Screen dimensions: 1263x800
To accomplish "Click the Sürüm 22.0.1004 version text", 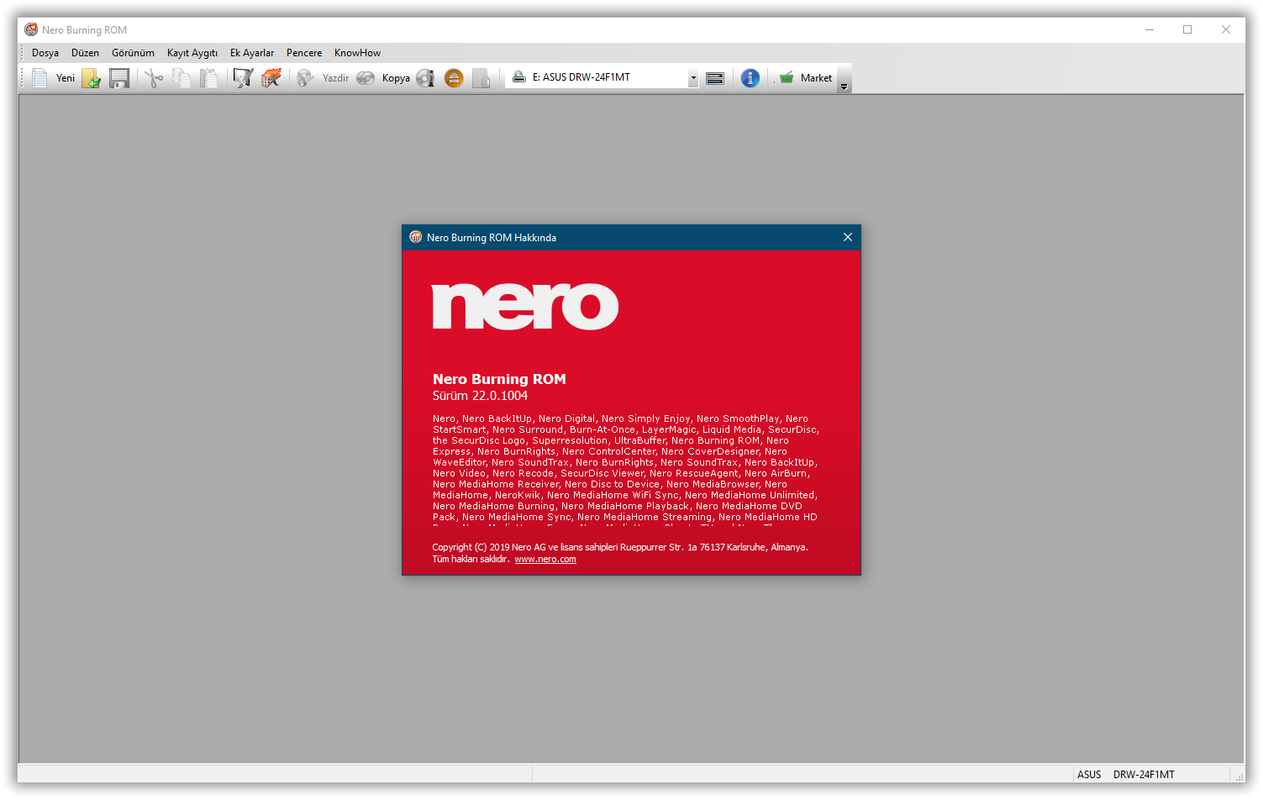I will click(480, 396).
